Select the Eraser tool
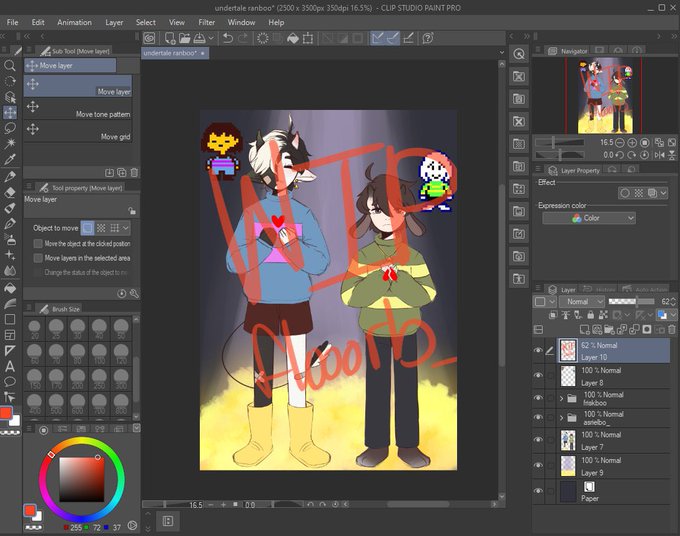 (10, 192)
